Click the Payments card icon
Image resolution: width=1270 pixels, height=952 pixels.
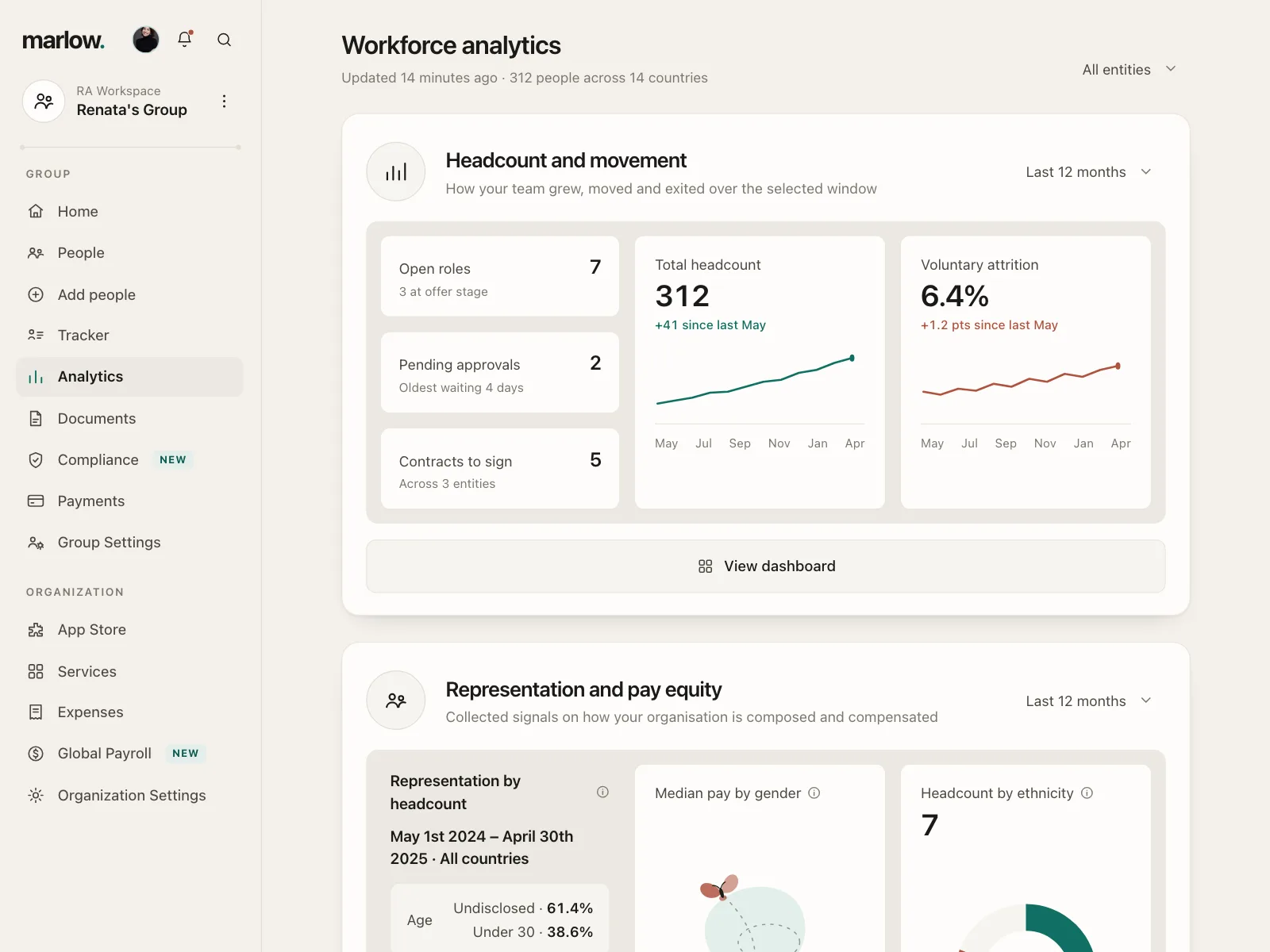tap(36, 501)
